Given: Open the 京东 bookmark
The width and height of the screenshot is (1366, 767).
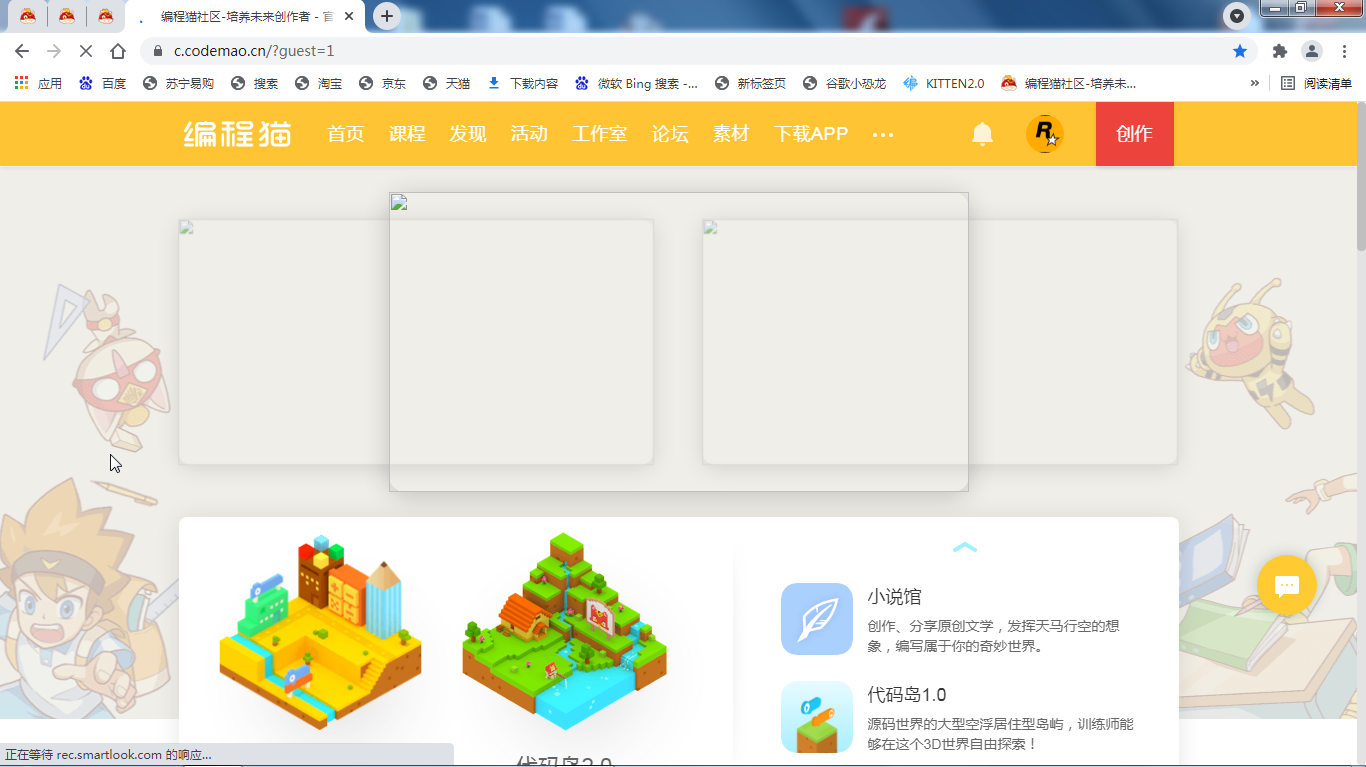Looking at the screenshot, I should pyautogui.click(x=382, y=84).
